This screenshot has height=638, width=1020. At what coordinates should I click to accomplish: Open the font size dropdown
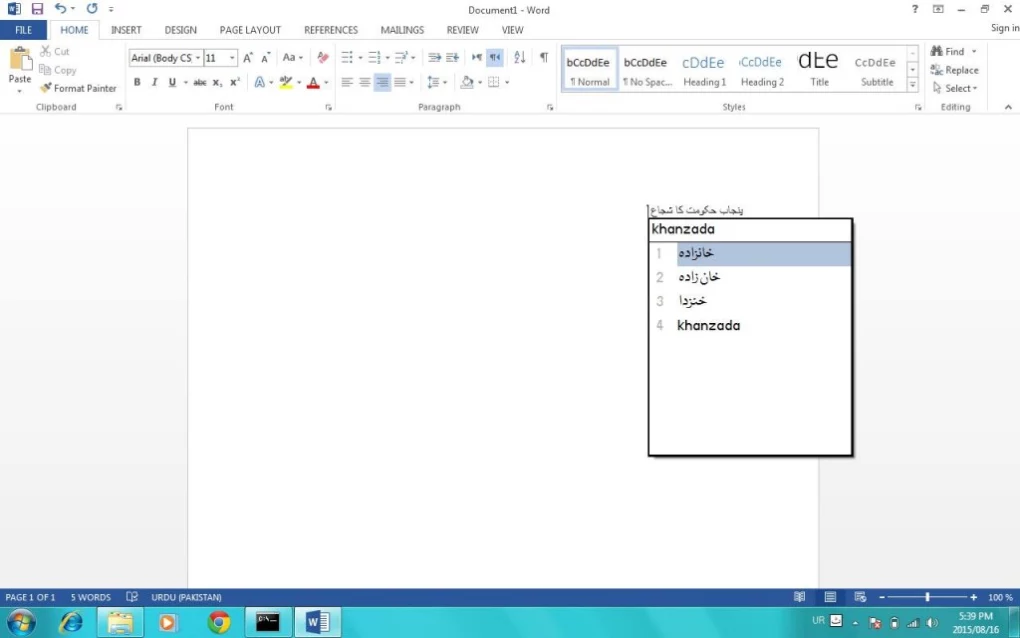[233, 58]
